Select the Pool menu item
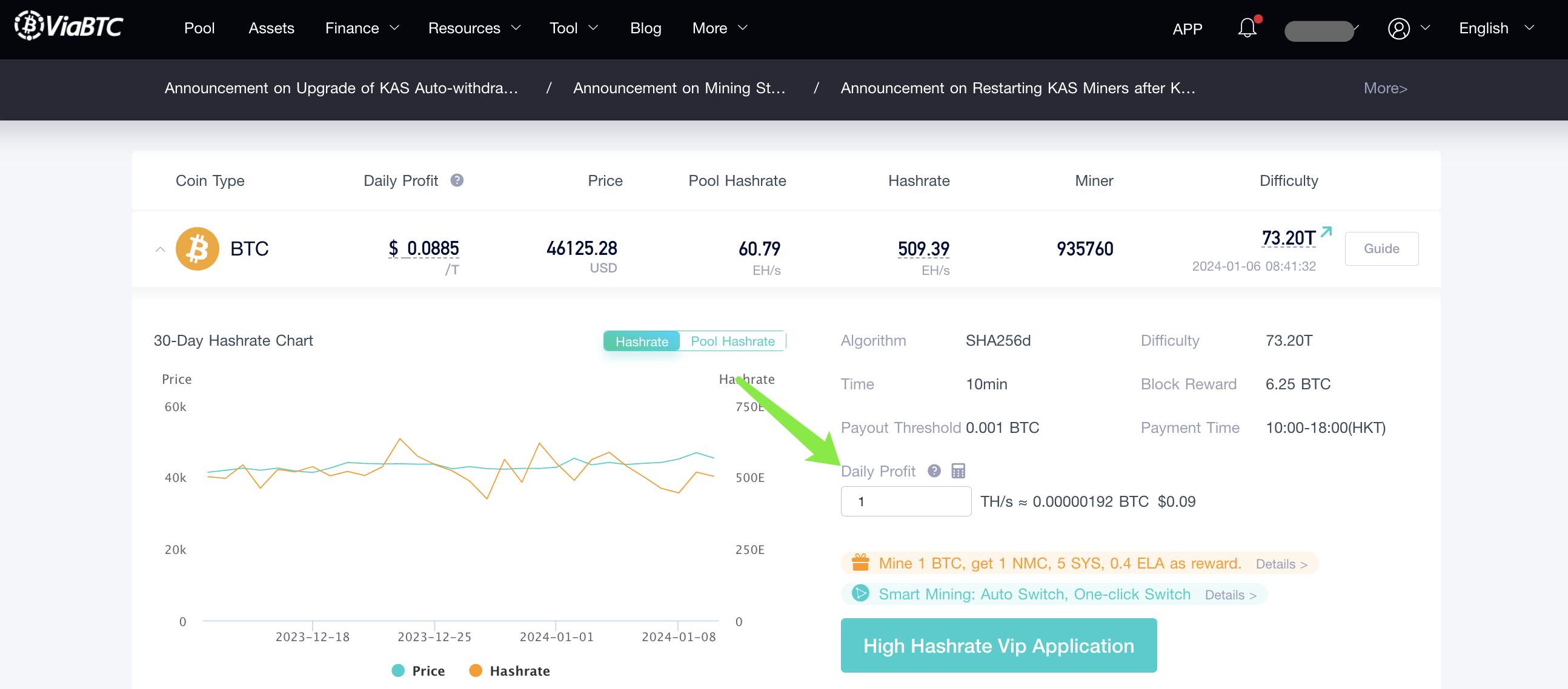Viewport: 1568px width, 689px height. pos(199,27)
